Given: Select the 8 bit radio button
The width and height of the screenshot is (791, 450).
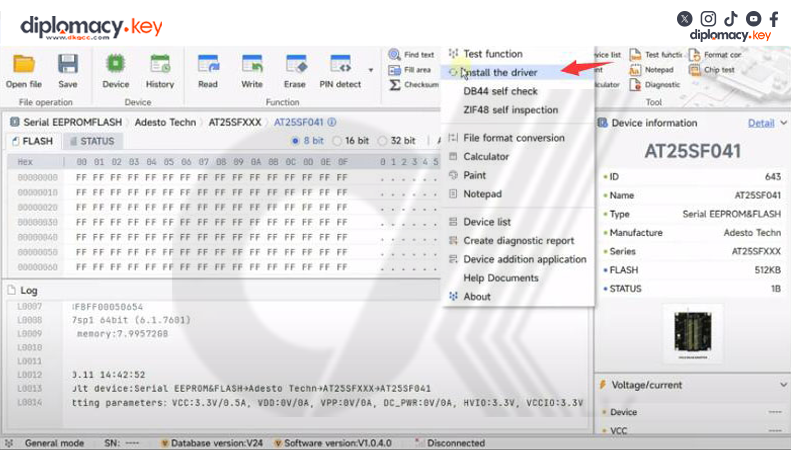Looking at the screenshot, I should click(x=296, y=141).
